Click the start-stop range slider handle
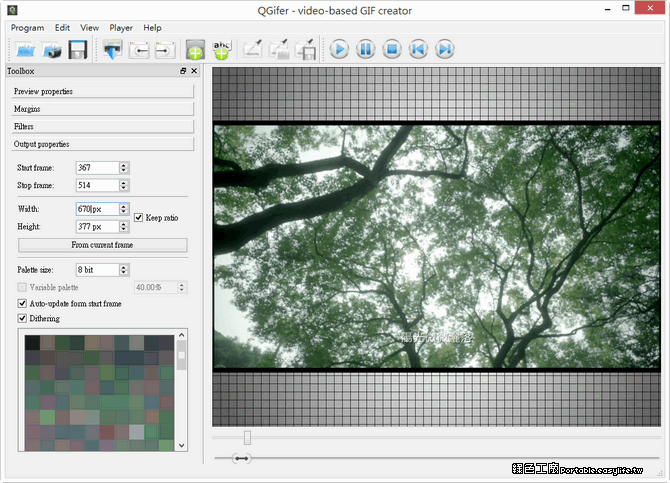This screenshot has height=483, width=670. click(242, 459)
